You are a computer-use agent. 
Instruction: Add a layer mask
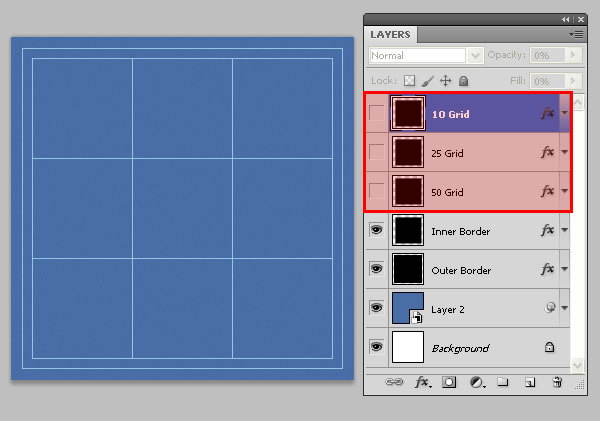pyautogui.click(x=449, y=382)
